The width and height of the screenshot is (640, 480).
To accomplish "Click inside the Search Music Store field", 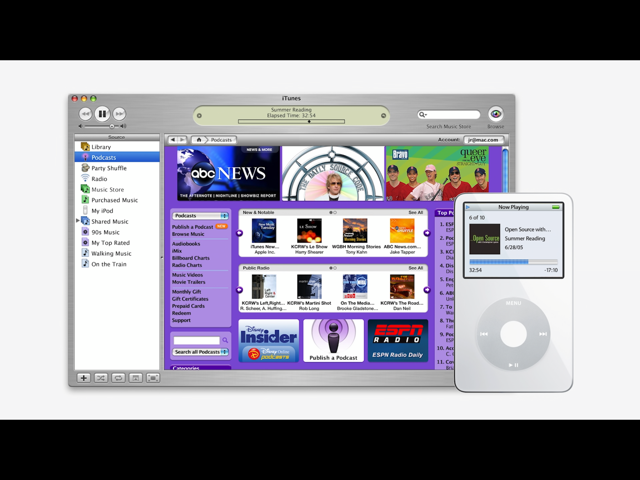I will [x=449, y=115].
